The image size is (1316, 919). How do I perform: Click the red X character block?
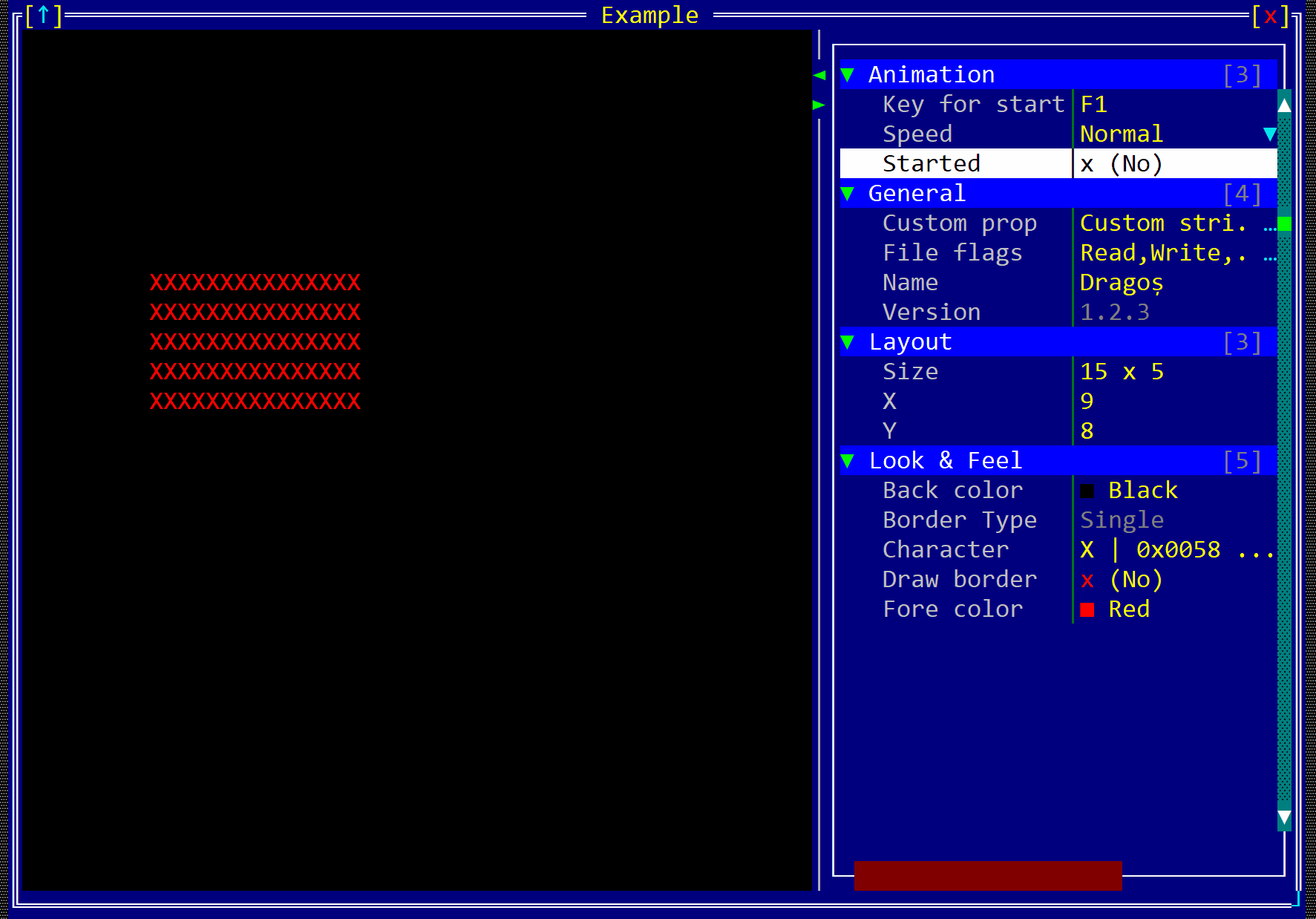point(255,342)
